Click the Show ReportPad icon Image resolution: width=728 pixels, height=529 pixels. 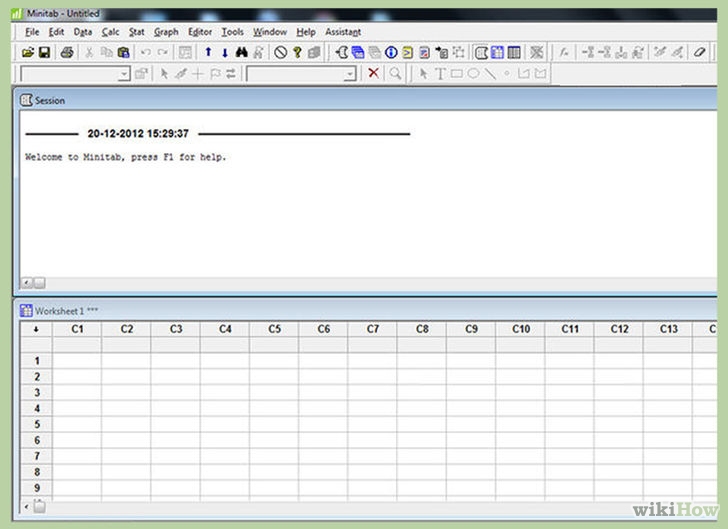(x=424, y=52)
